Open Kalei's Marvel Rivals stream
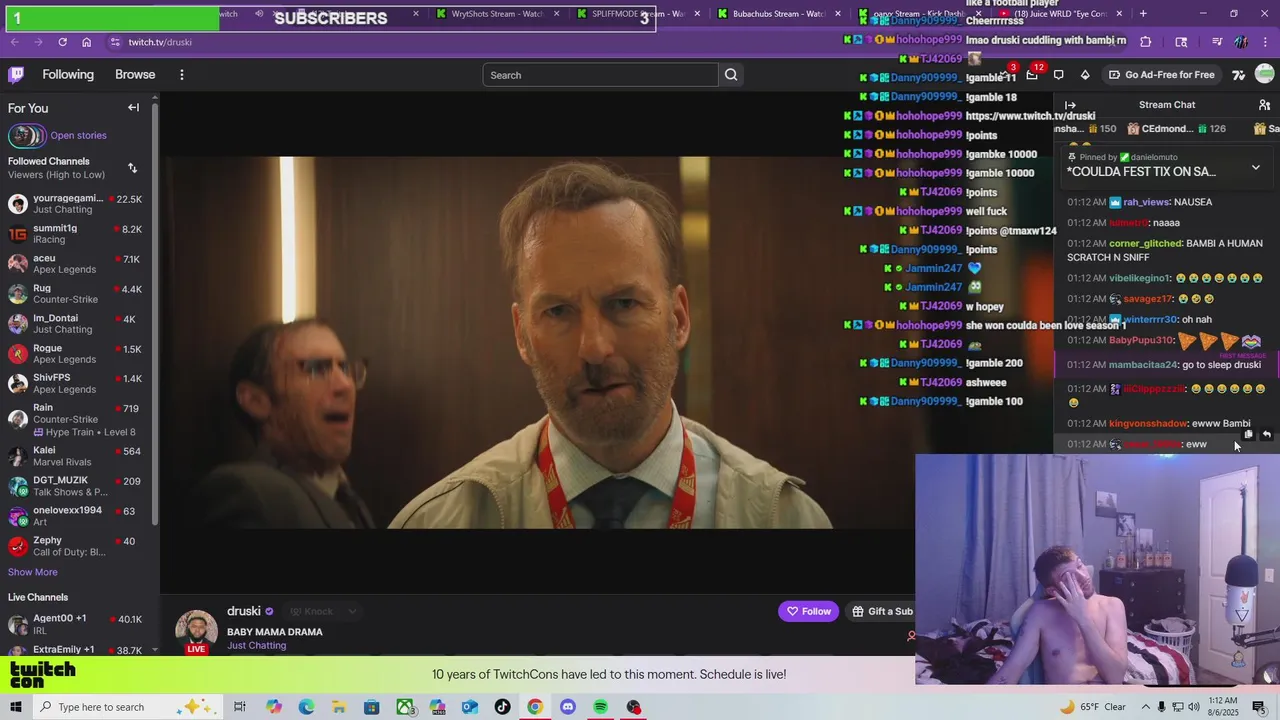This screenshot has height=720, width=1280. coord(77,457)
